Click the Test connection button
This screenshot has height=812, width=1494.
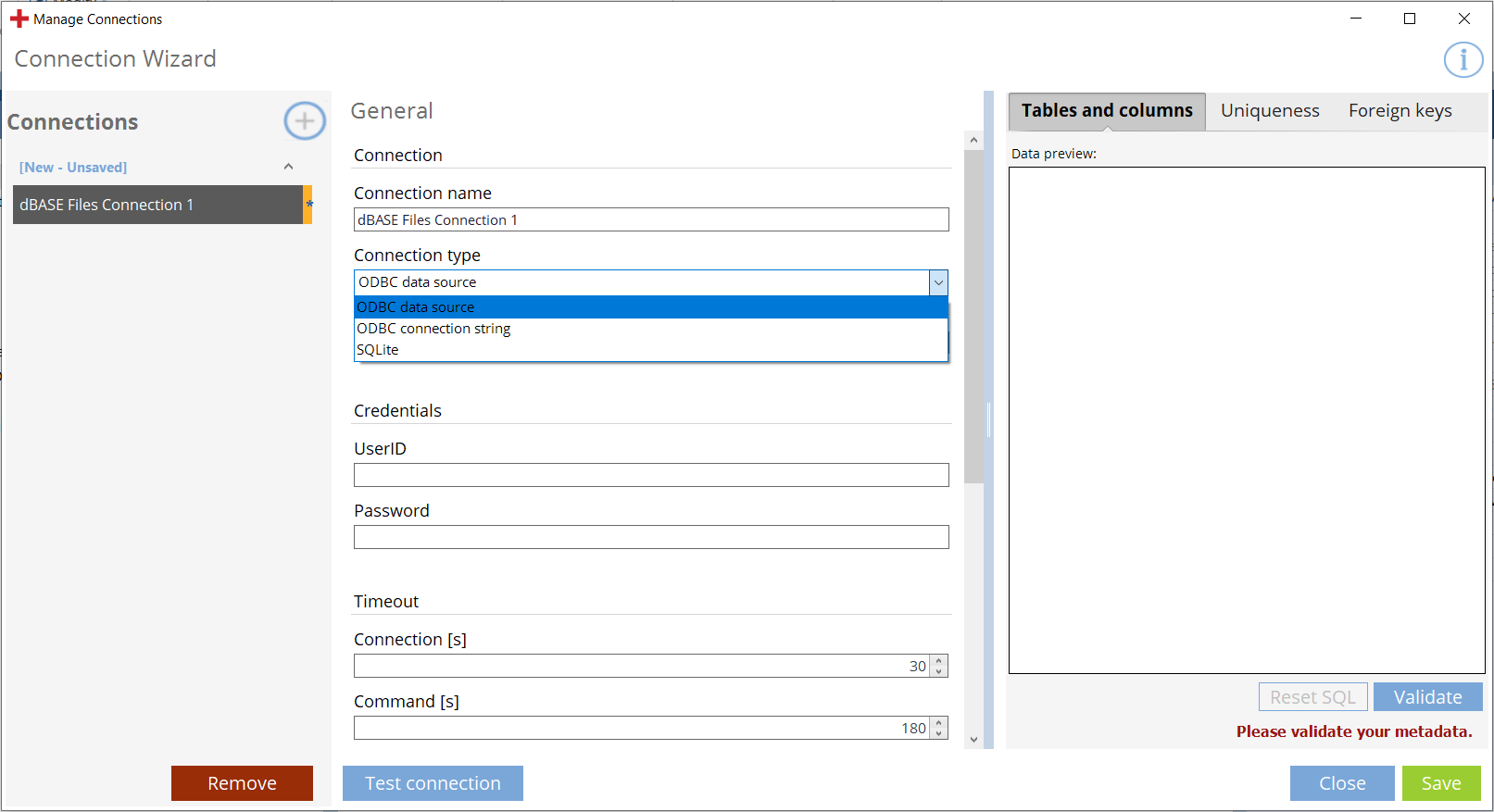(x=433, y=783)
